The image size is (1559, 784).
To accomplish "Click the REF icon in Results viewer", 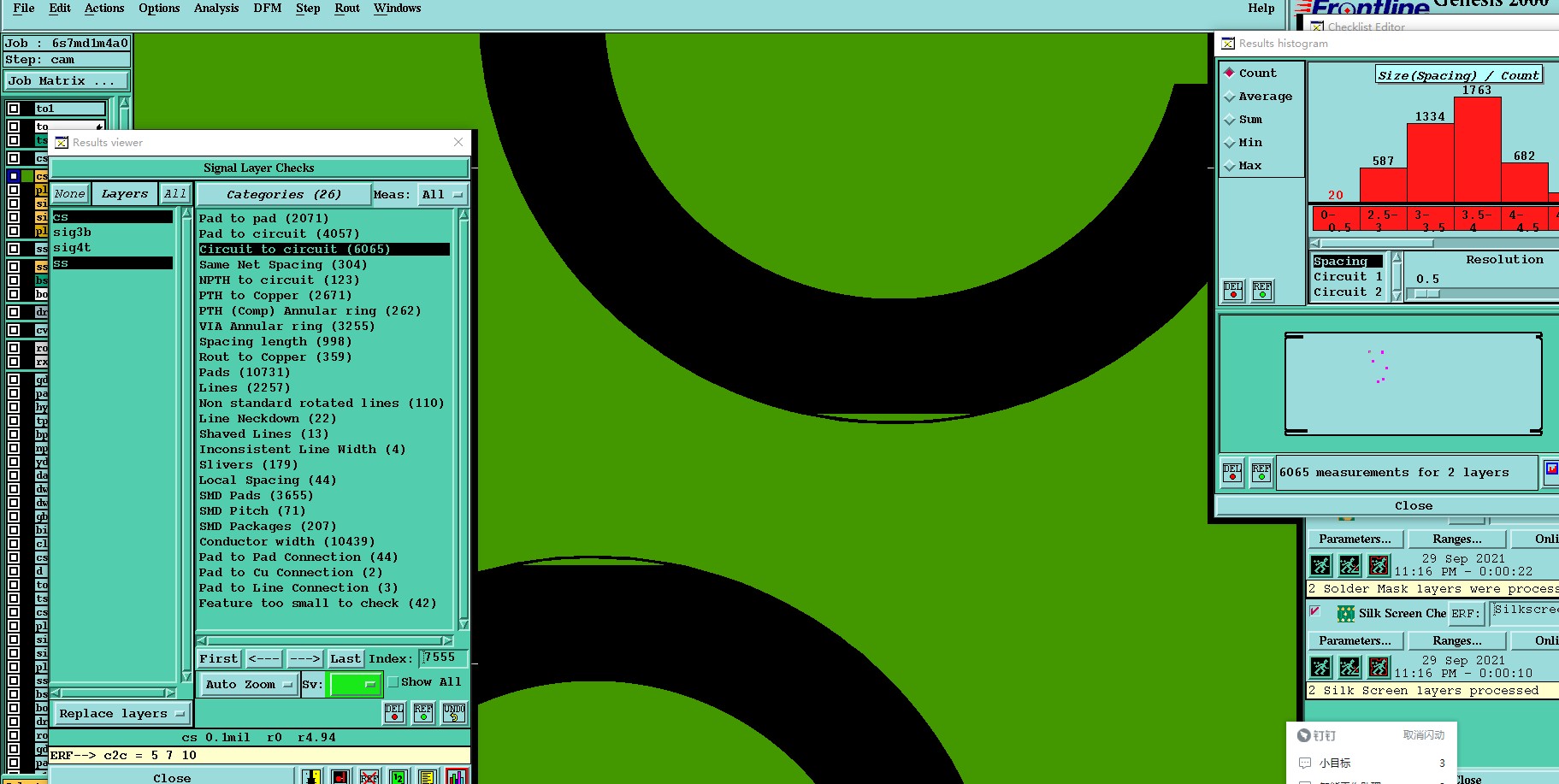I will click(x=423, y=712).
